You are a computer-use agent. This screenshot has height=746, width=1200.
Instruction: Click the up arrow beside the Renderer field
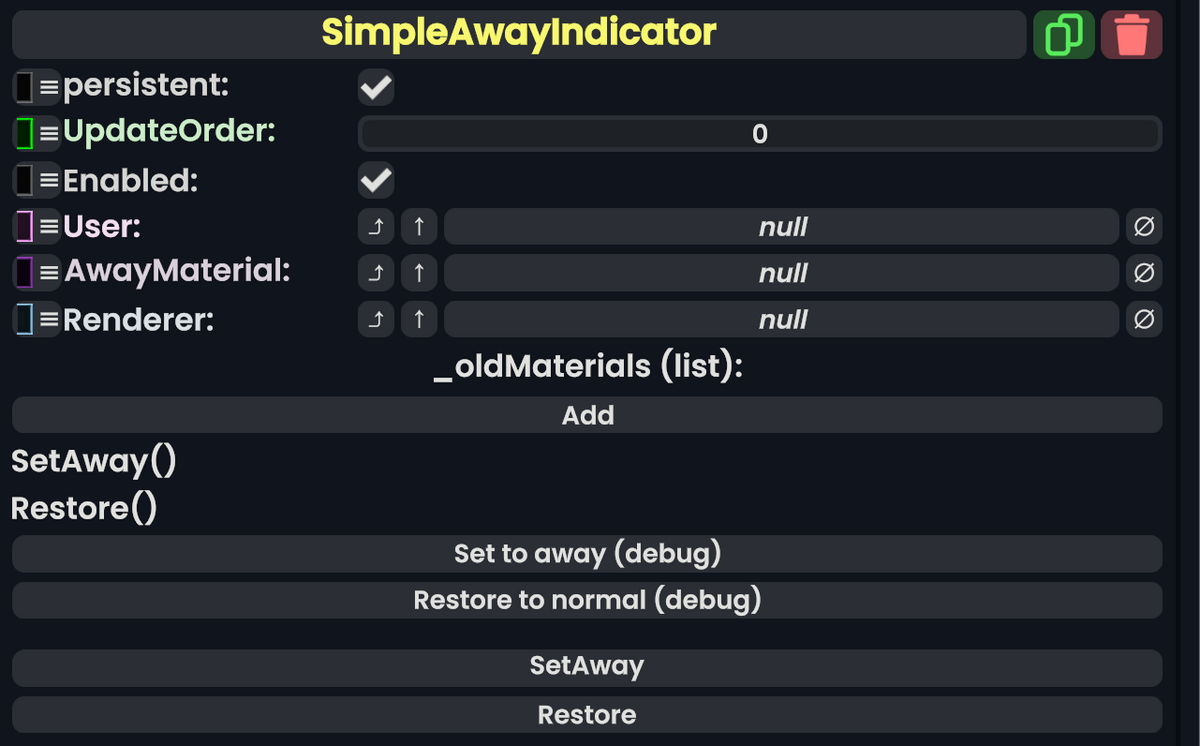tap(418, 319)
